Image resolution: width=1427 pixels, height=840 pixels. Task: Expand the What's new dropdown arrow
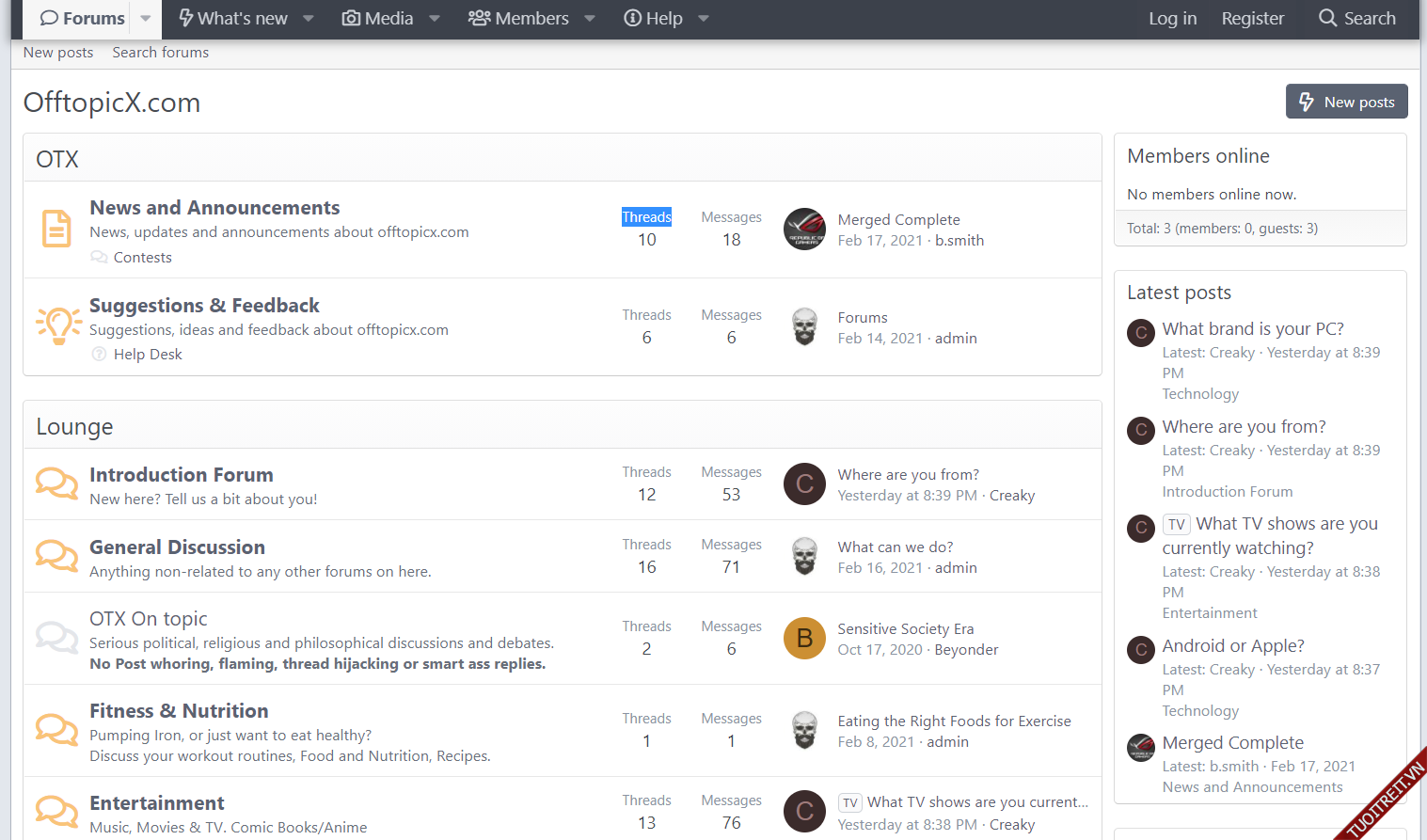pyautogui.click(x=309, y=19)
